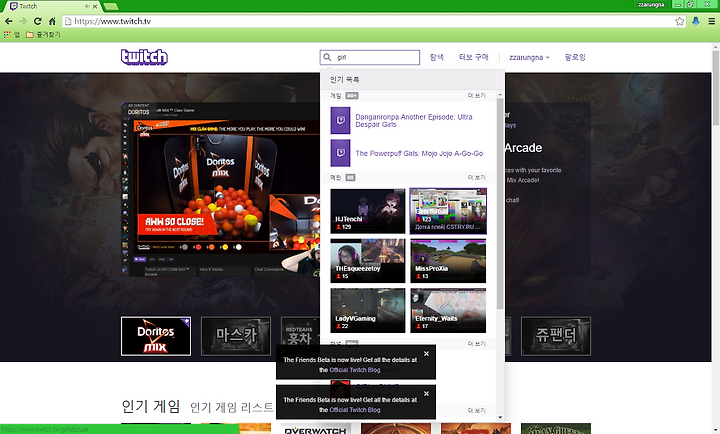Open the browser home icon
The image size is (720, 434).
(52, 21)
